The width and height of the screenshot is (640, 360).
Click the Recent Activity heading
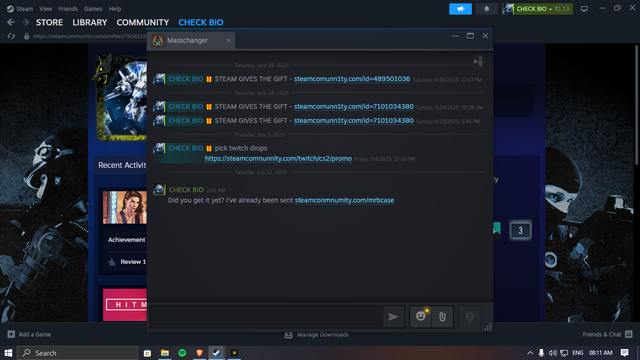click(122, 165)
